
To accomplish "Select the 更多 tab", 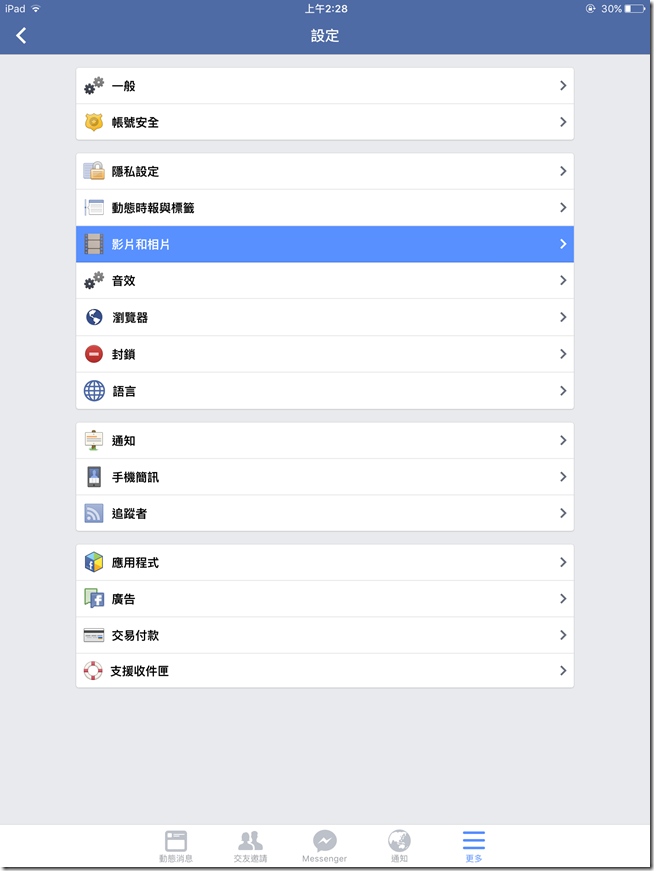I will [473, 846].
